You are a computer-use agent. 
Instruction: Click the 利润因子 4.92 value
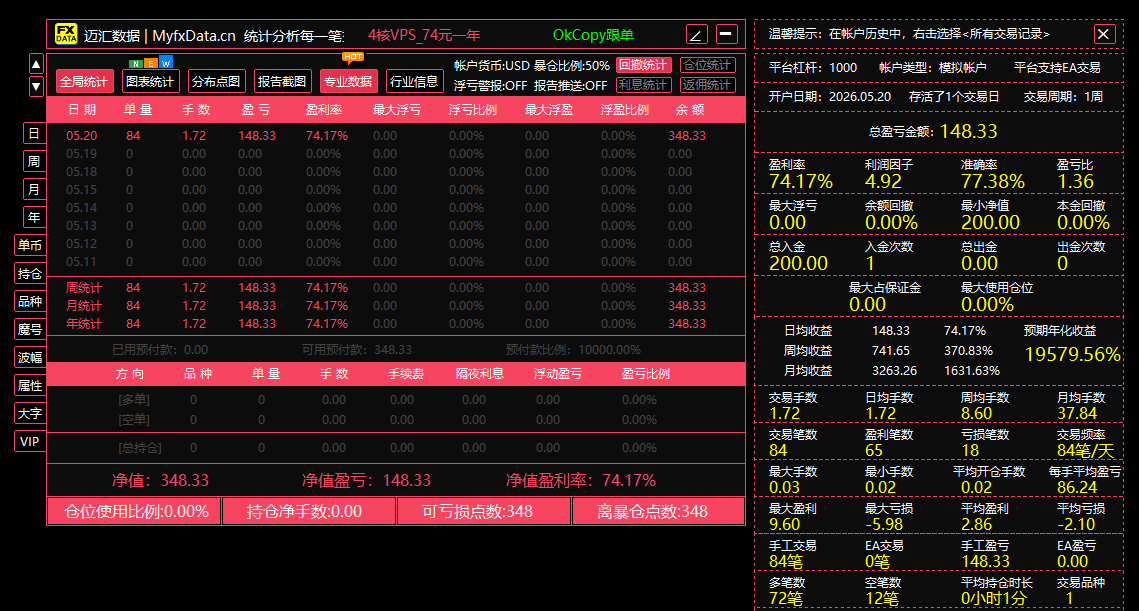coord(883,182)
